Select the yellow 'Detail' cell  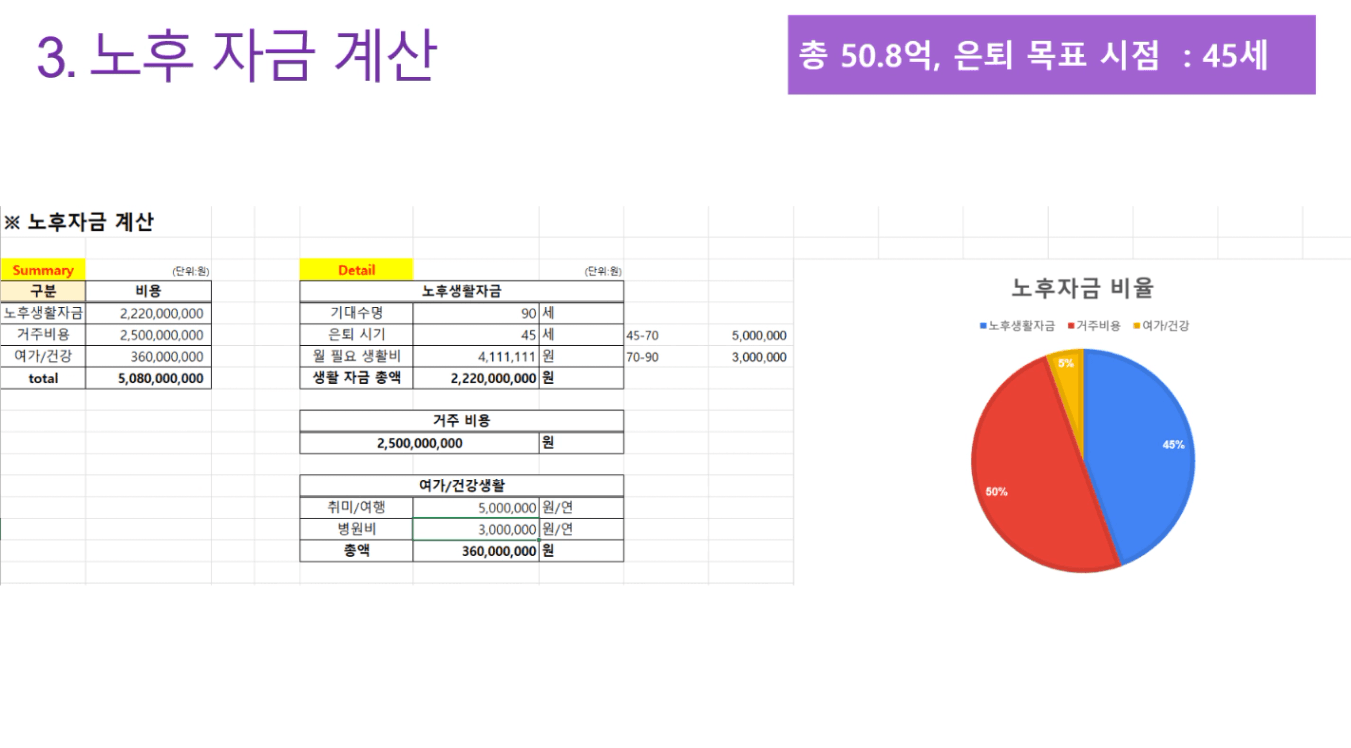(356, 270)
